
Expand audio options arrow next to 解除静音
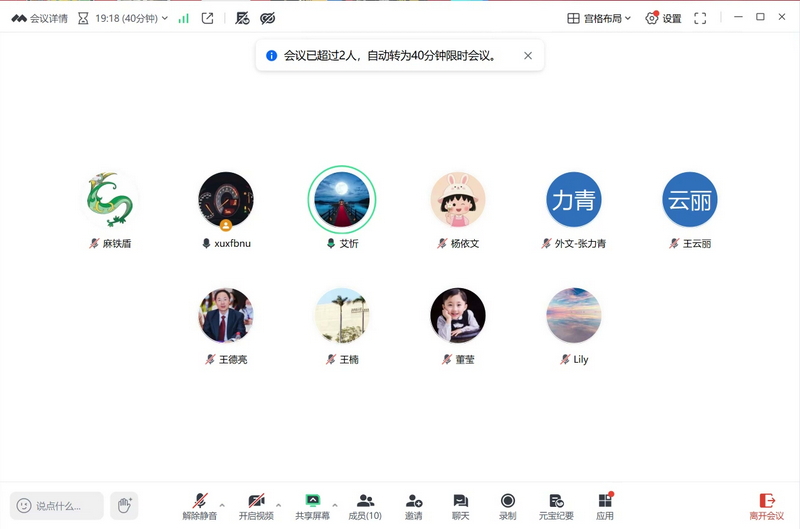coord(222,506)
